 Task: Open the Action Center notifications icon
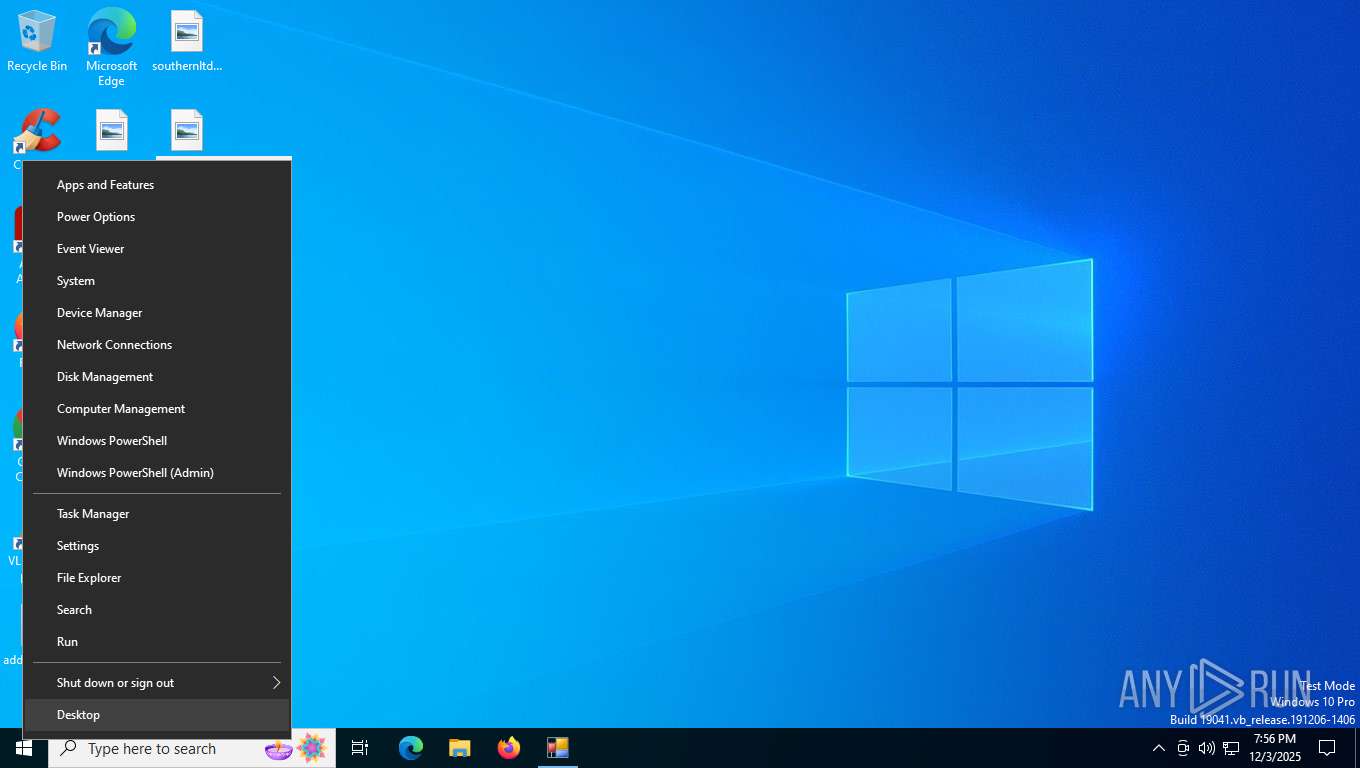click(1327, 748)
